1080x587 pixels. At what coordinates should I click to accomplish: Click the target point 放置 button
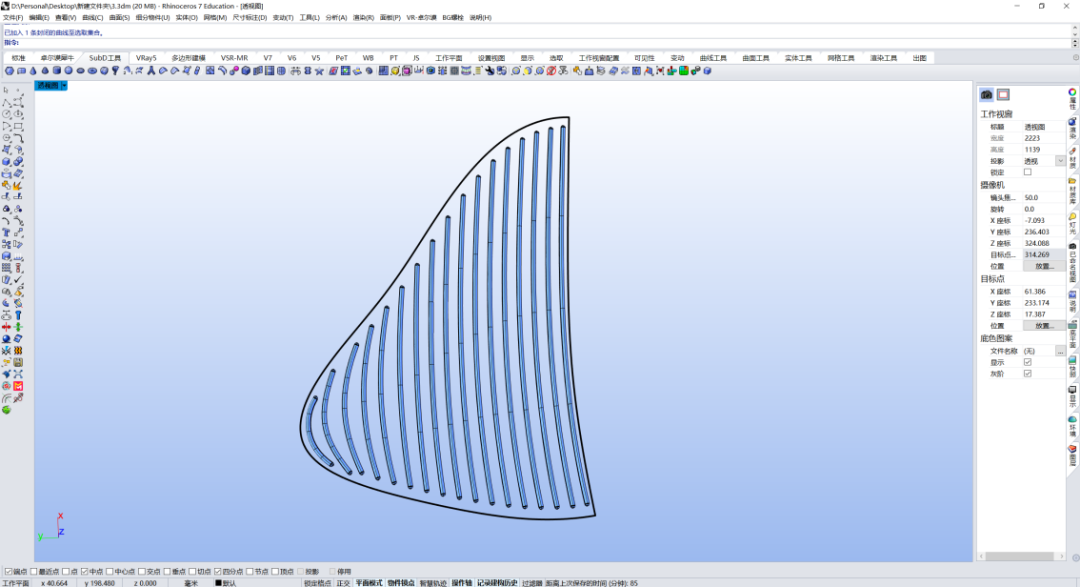pyautogui.click(x=1044, y=326)
